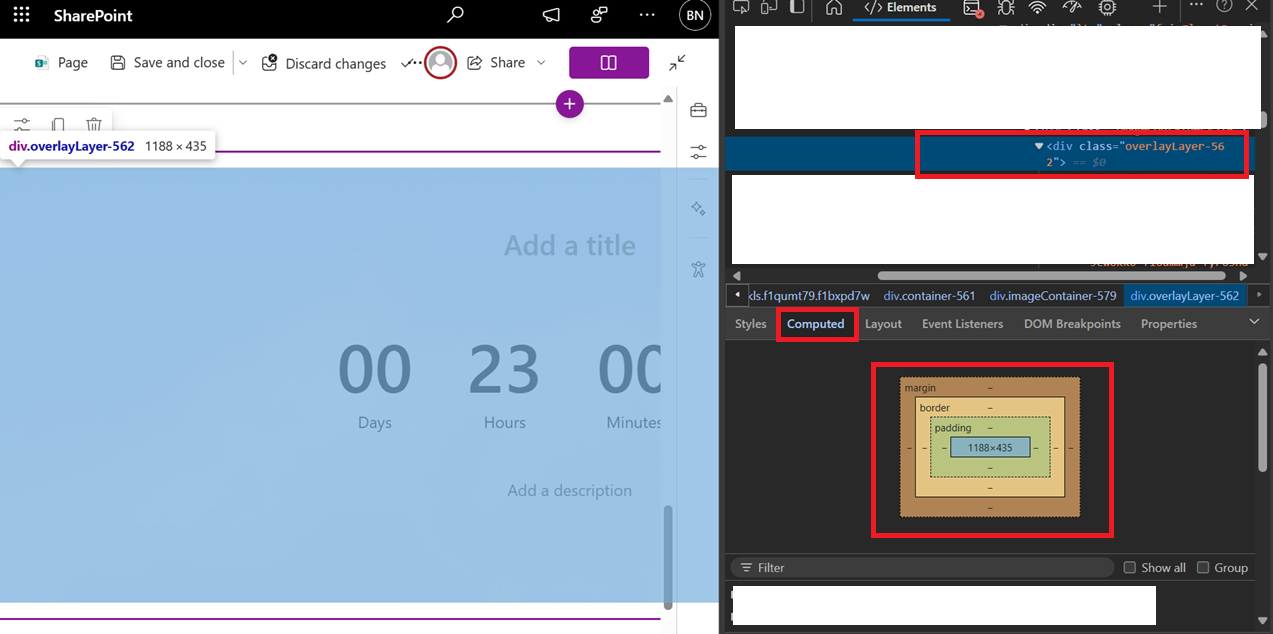Open the Save and close dropdown chevron
This screenshot has height=634, width=1273.
242,62
